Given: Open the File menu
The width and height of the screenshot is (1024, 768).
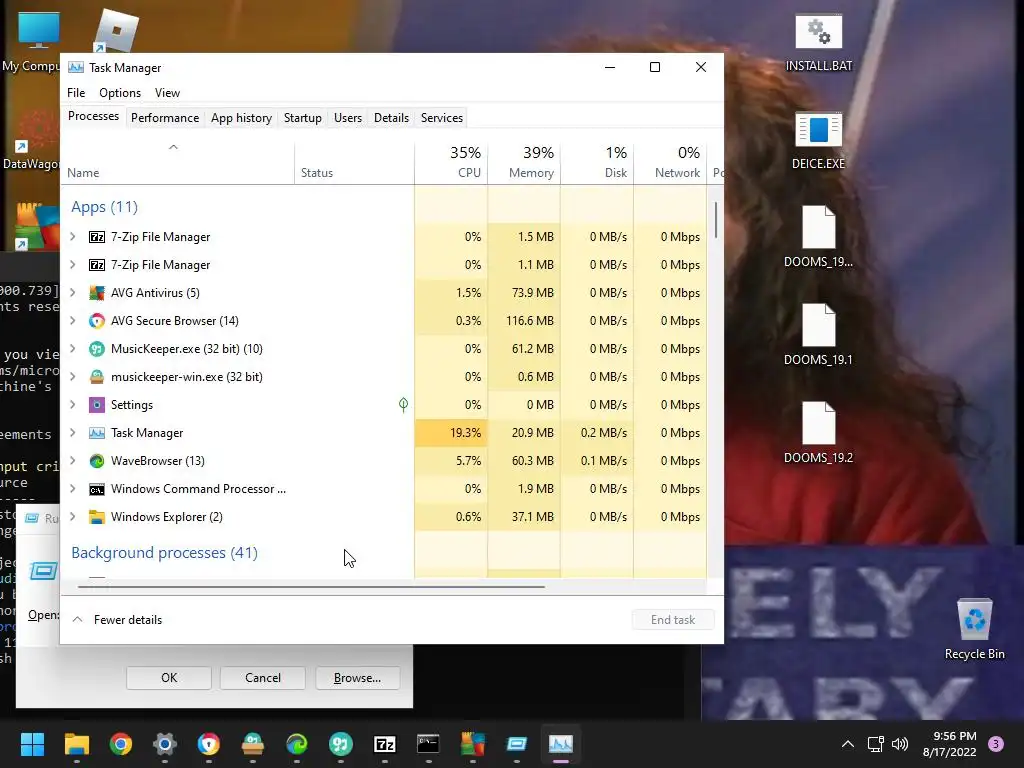Looking at the screenshot, I should 76,93.
